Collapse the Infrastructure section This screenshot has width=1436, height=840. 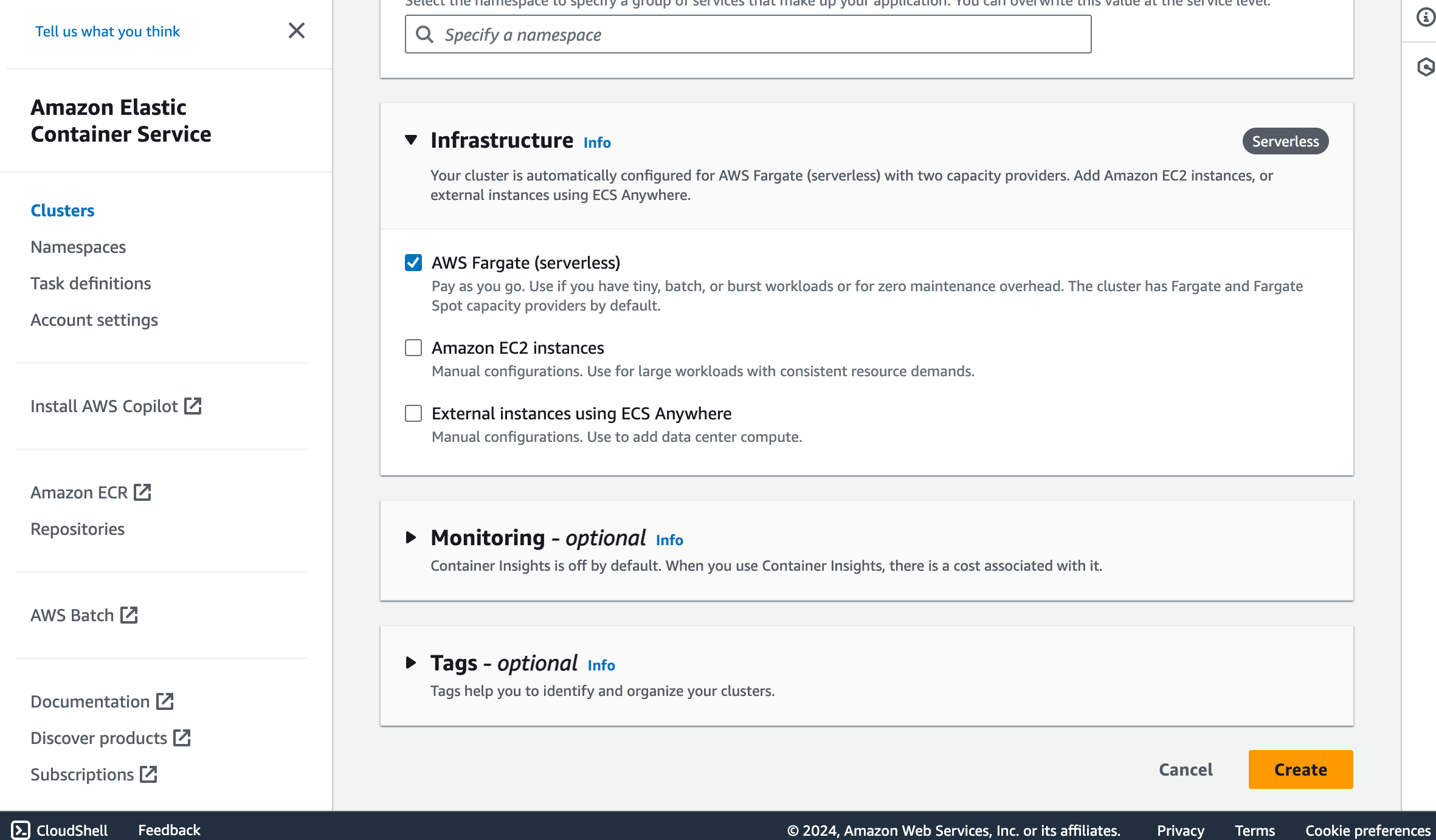(x=411, y=140)
